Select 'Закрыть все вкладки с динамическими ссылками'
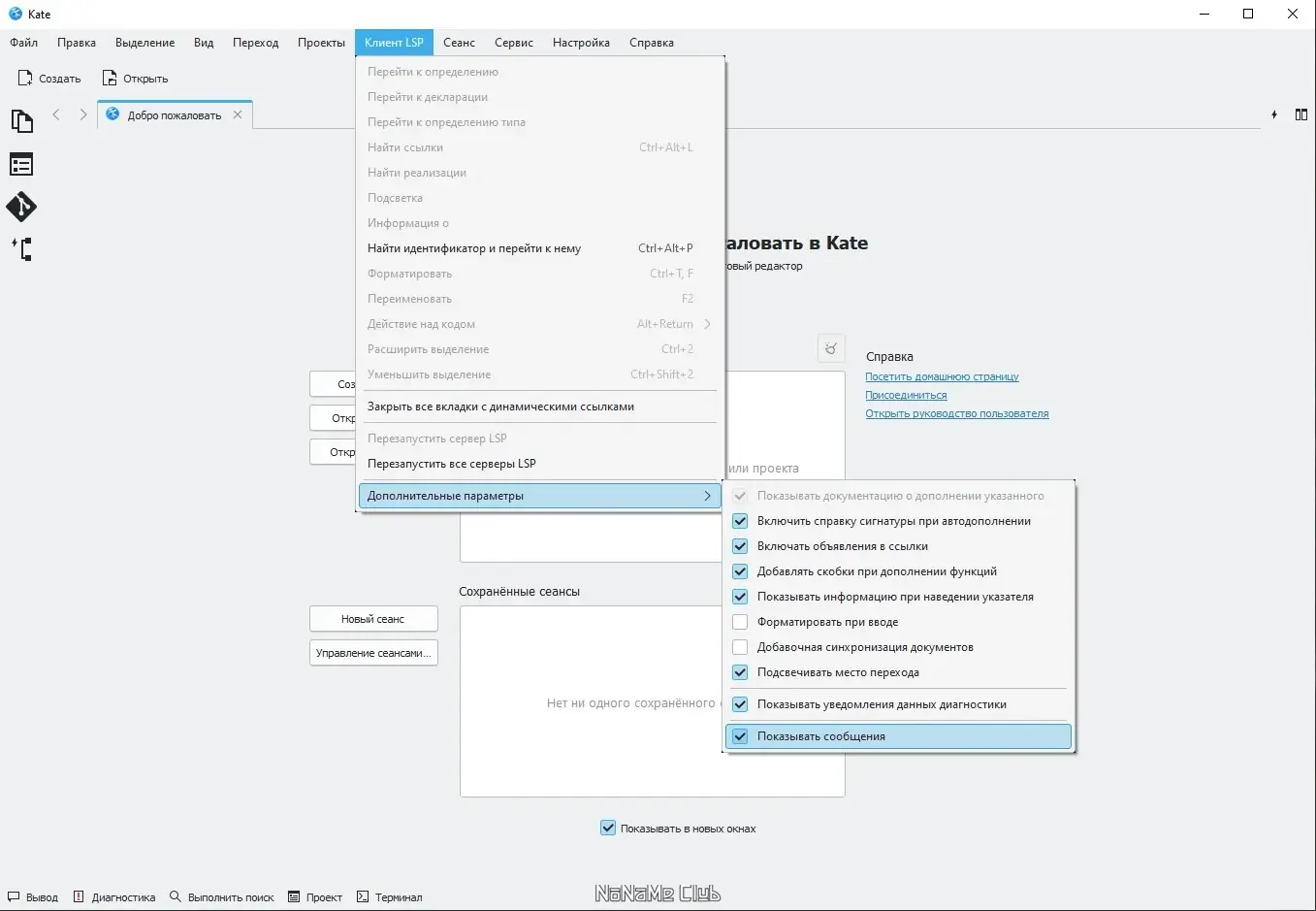 pos(540,407)
